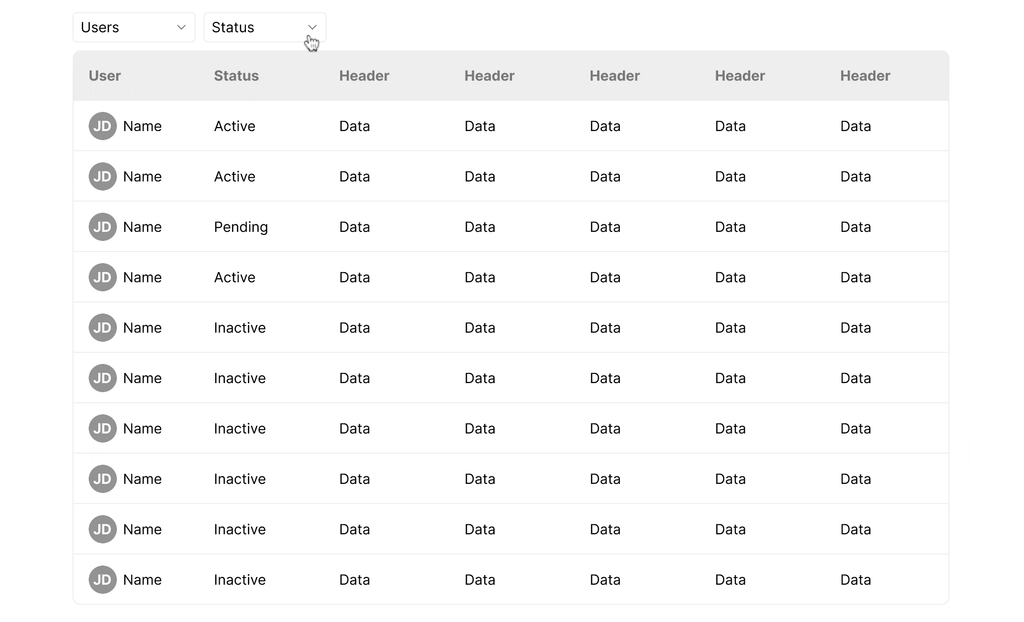Open the Users dropdown
The image size is (1024, 622).
133,27
